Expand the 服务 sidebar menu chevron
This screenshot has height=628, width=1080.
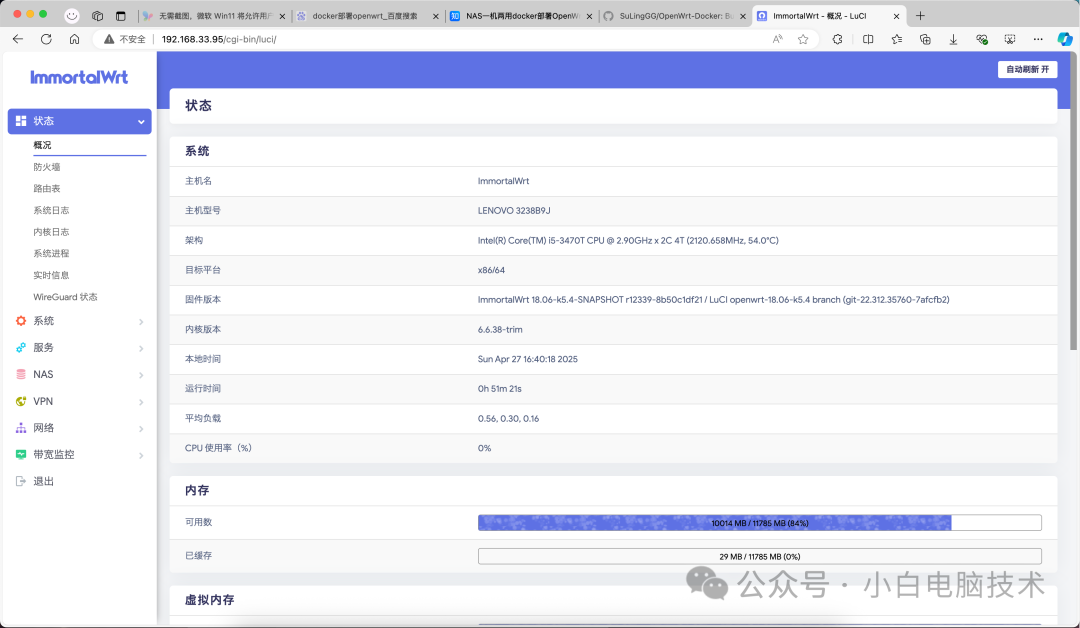(x=141, y=348)
